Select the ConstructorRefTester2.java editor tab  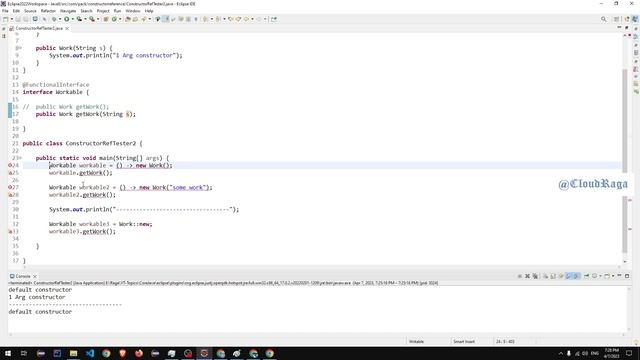tap(39, 28)
